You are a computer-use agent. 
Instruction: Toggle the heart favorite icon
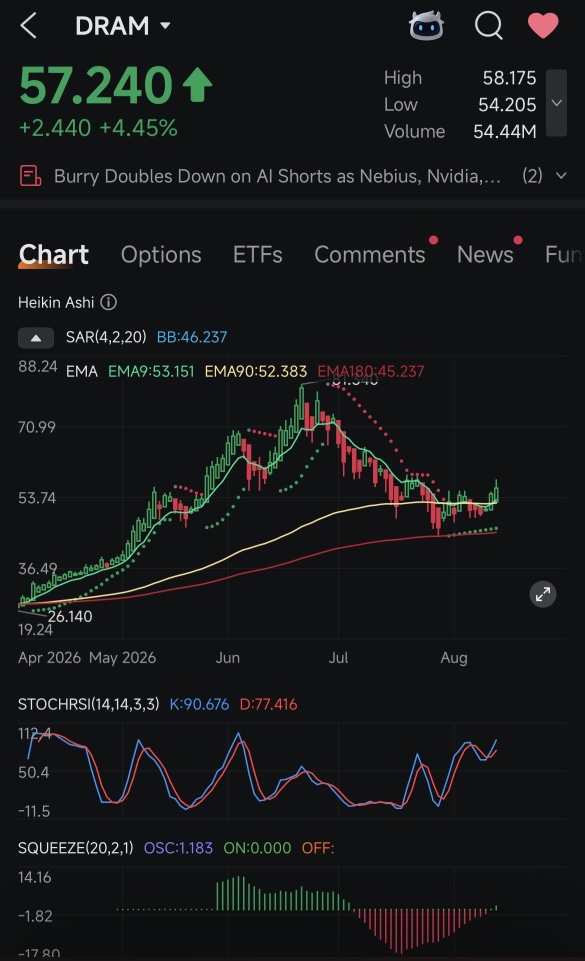(x=543, y=26)
